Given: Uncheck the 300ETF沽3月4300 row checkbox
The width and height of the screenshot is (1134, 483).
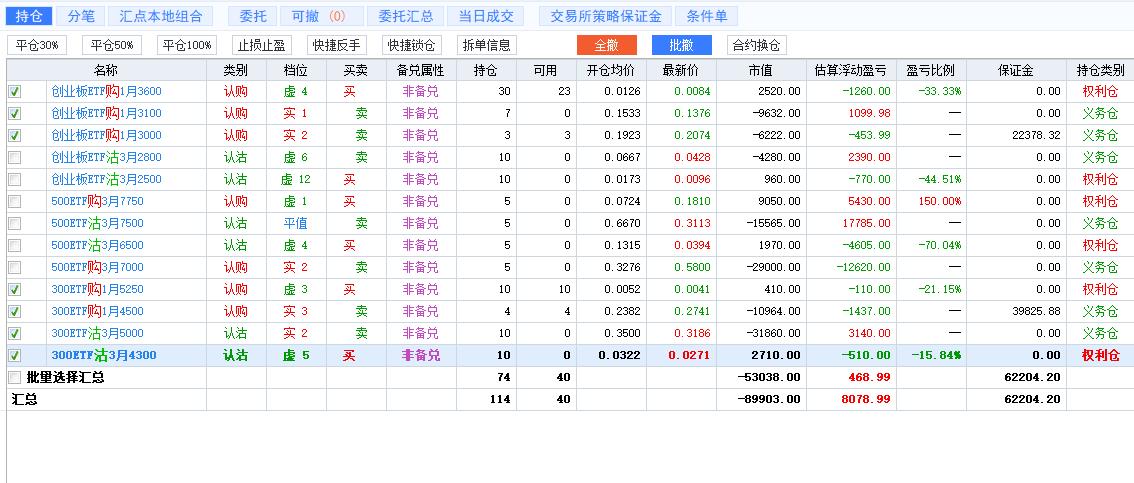Looking at the screenshot, I should [x=14, y=356].
